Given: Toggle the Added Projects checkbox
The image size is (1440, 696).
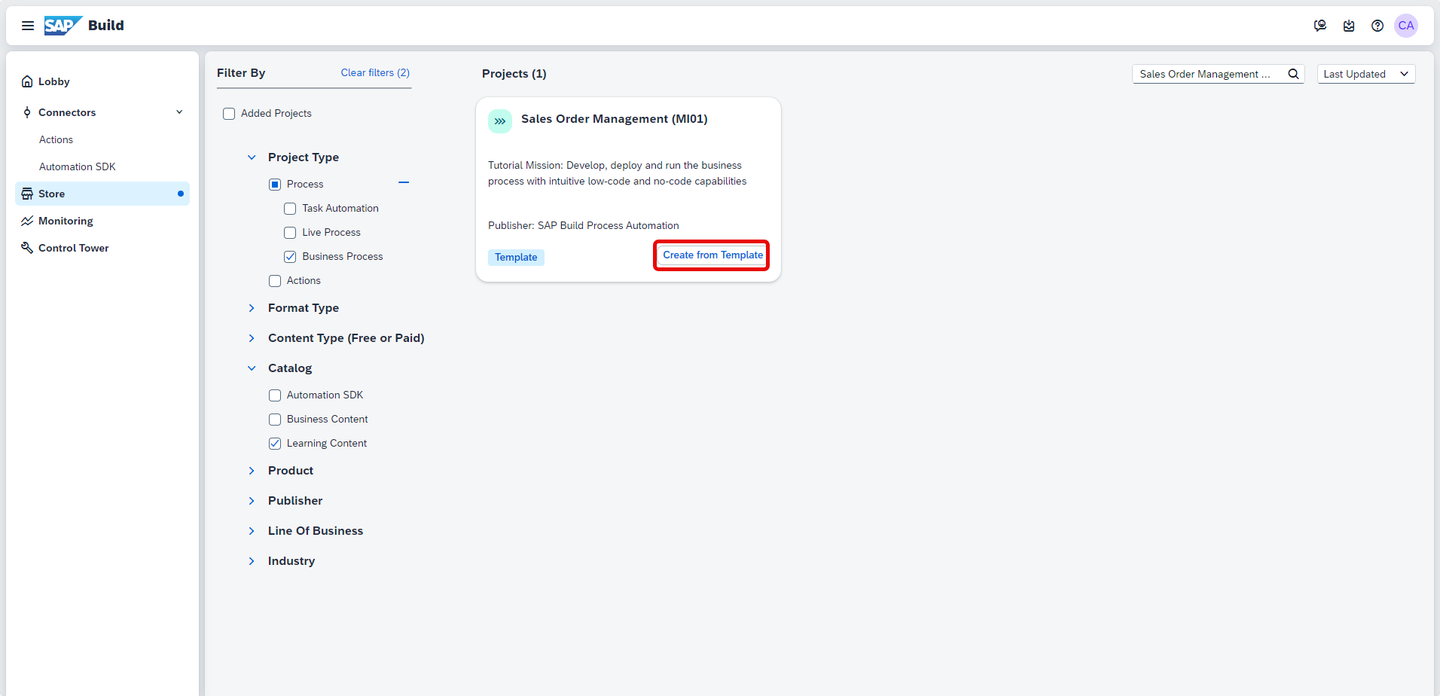Looking at the screenshot, I should click(229, 114).
